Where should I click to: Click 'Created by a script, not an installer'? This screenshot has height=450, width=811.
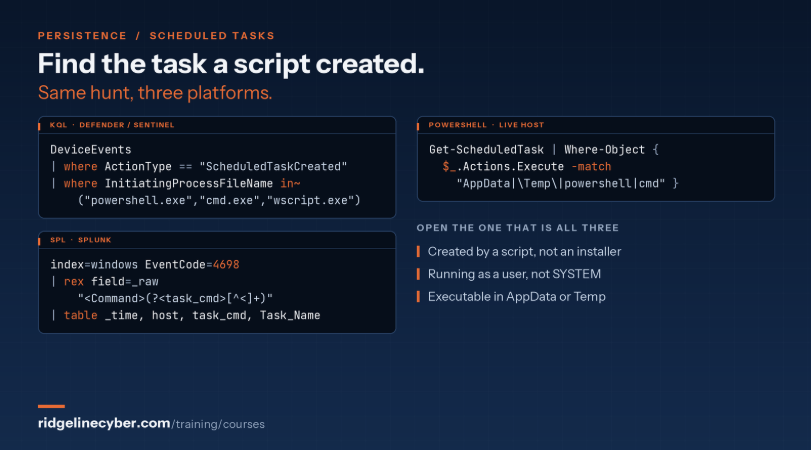point(524,252)
